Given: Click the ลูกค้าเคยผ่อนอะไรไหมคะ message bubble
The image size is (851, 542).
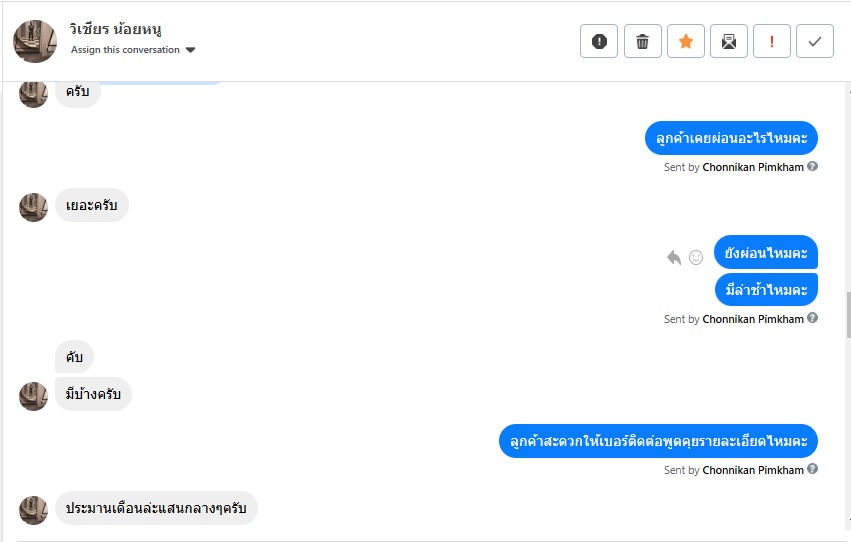Looking at the screenshot, I should click(731, 138).
